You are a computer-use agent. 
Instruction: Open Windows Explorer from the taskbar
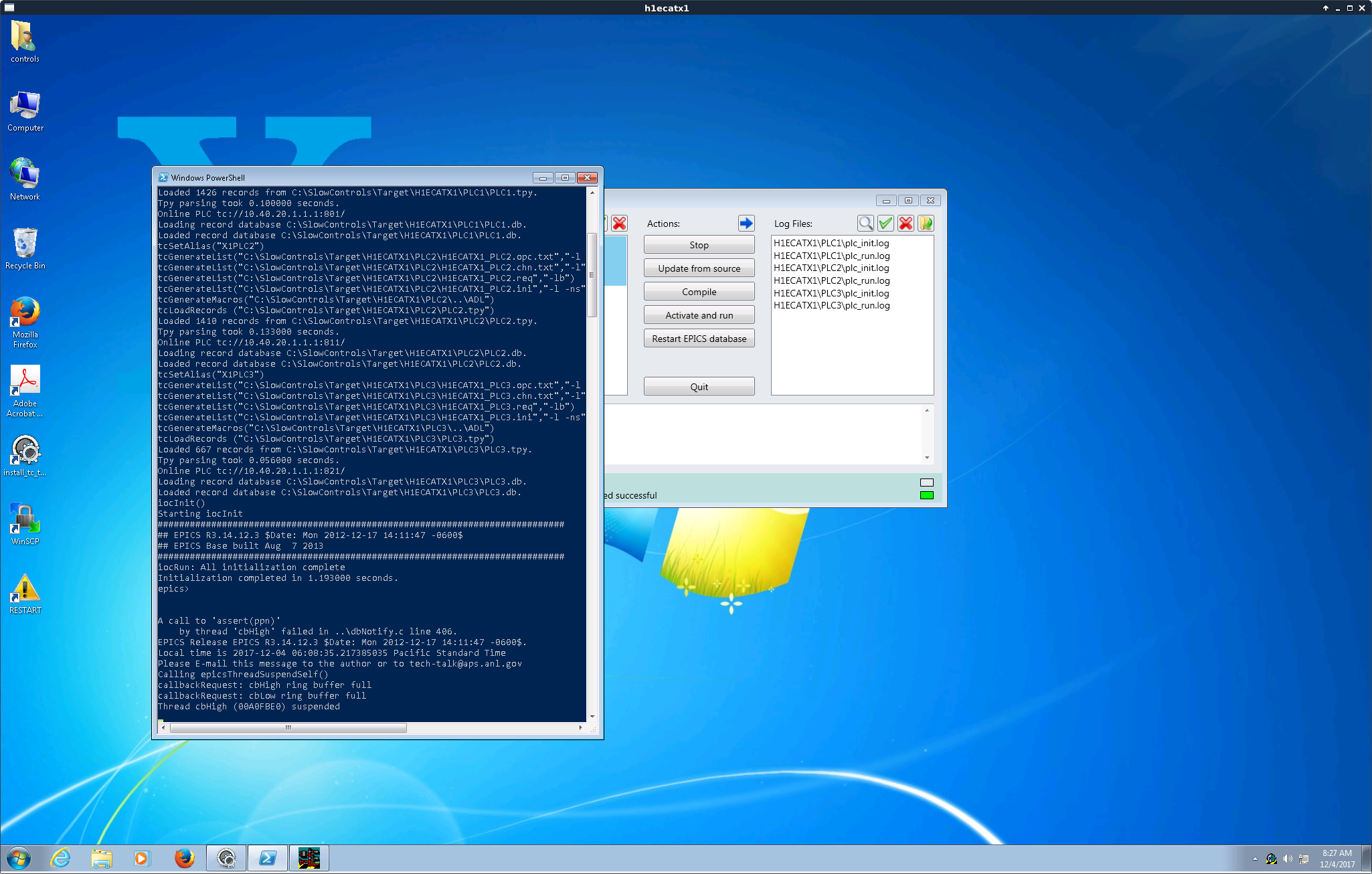(x=101, y=858)
